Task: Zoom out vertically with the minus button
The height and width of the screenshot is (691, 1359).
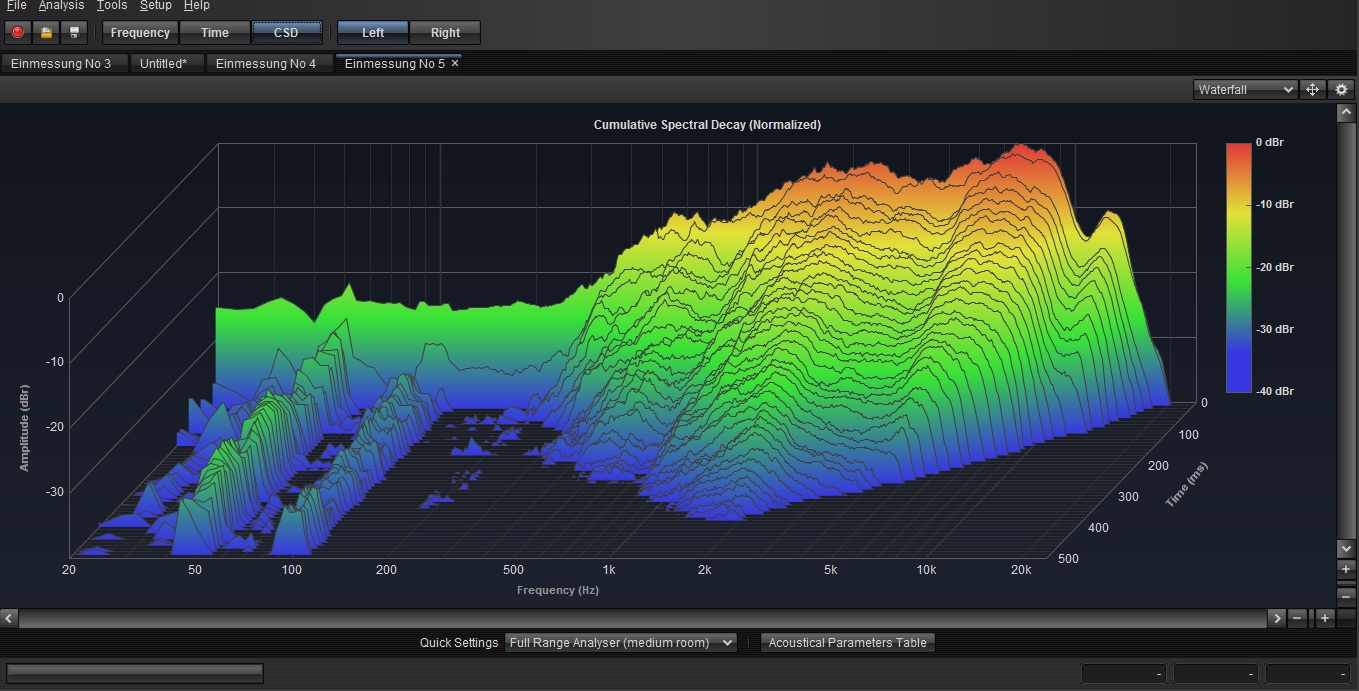Action: pos(1346,595)
